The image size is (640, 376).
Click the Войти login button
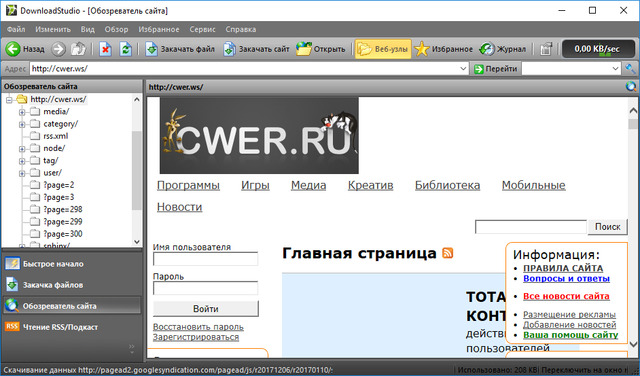(206, 309)
